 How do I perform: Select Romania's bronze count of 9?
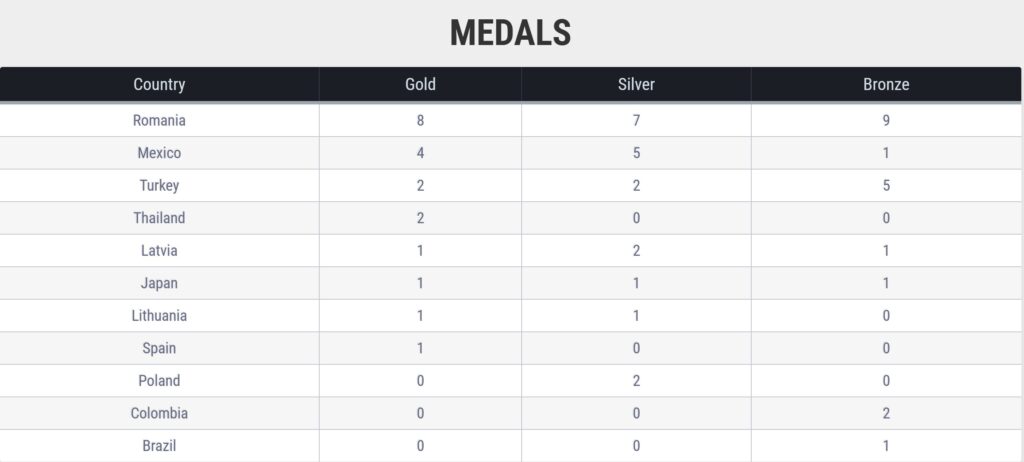(x=886, y=121)
